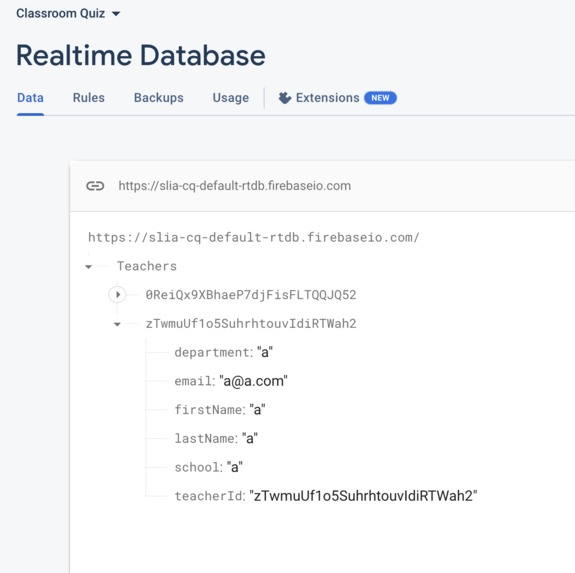
Task: Click the database URL in header bar
Action: click(x=235, y=186)
